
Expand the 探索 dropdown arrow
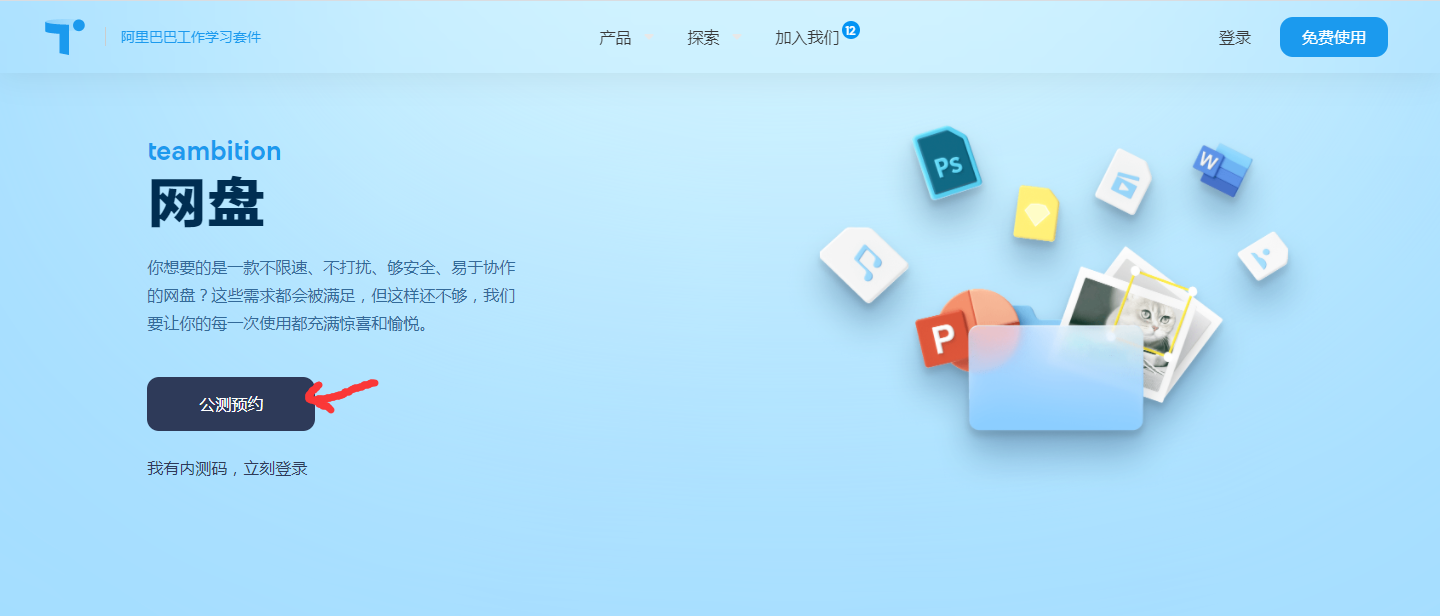click(737, 37)
